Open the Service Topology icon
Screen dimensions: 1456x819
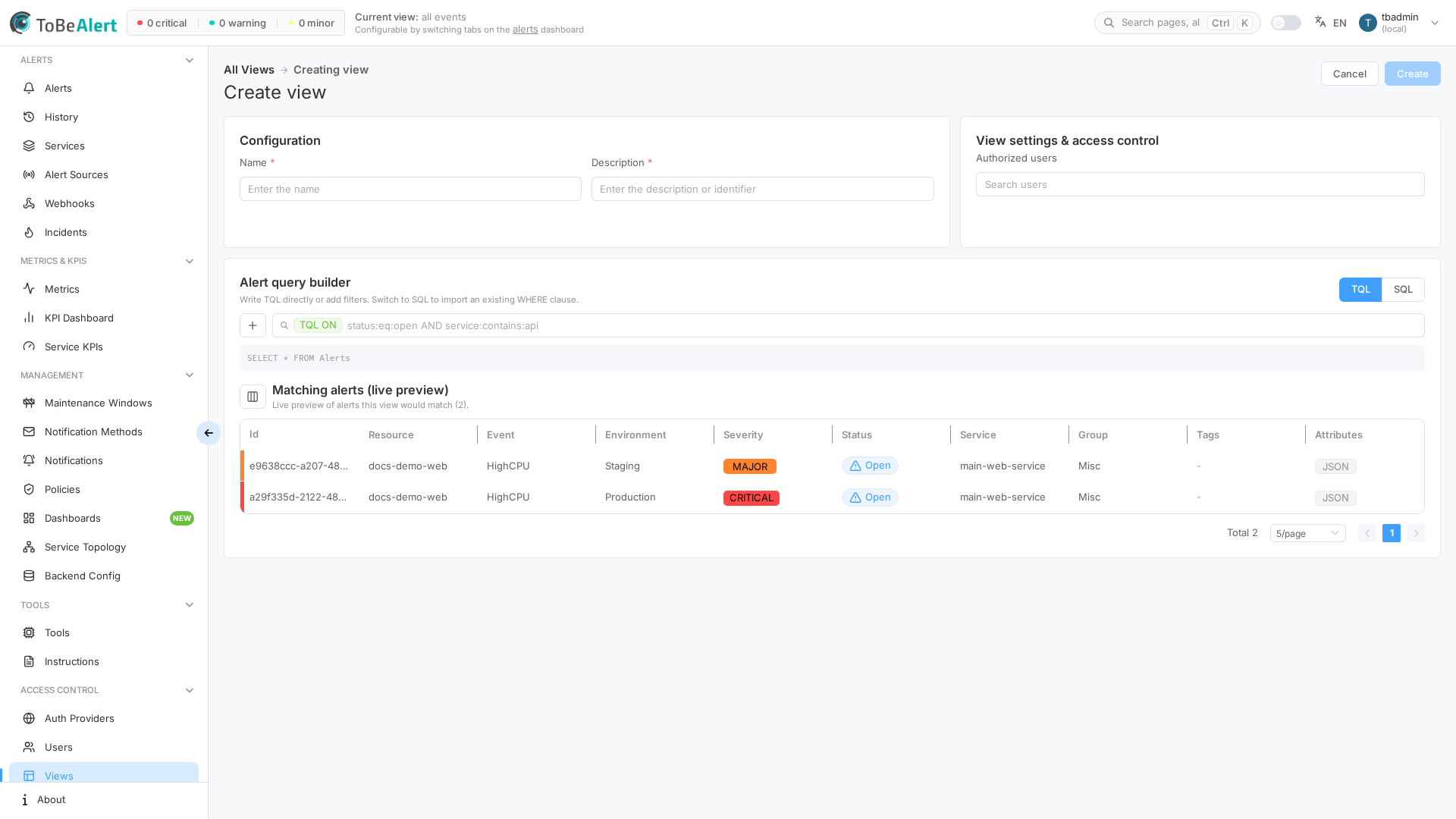click(29, 547)
